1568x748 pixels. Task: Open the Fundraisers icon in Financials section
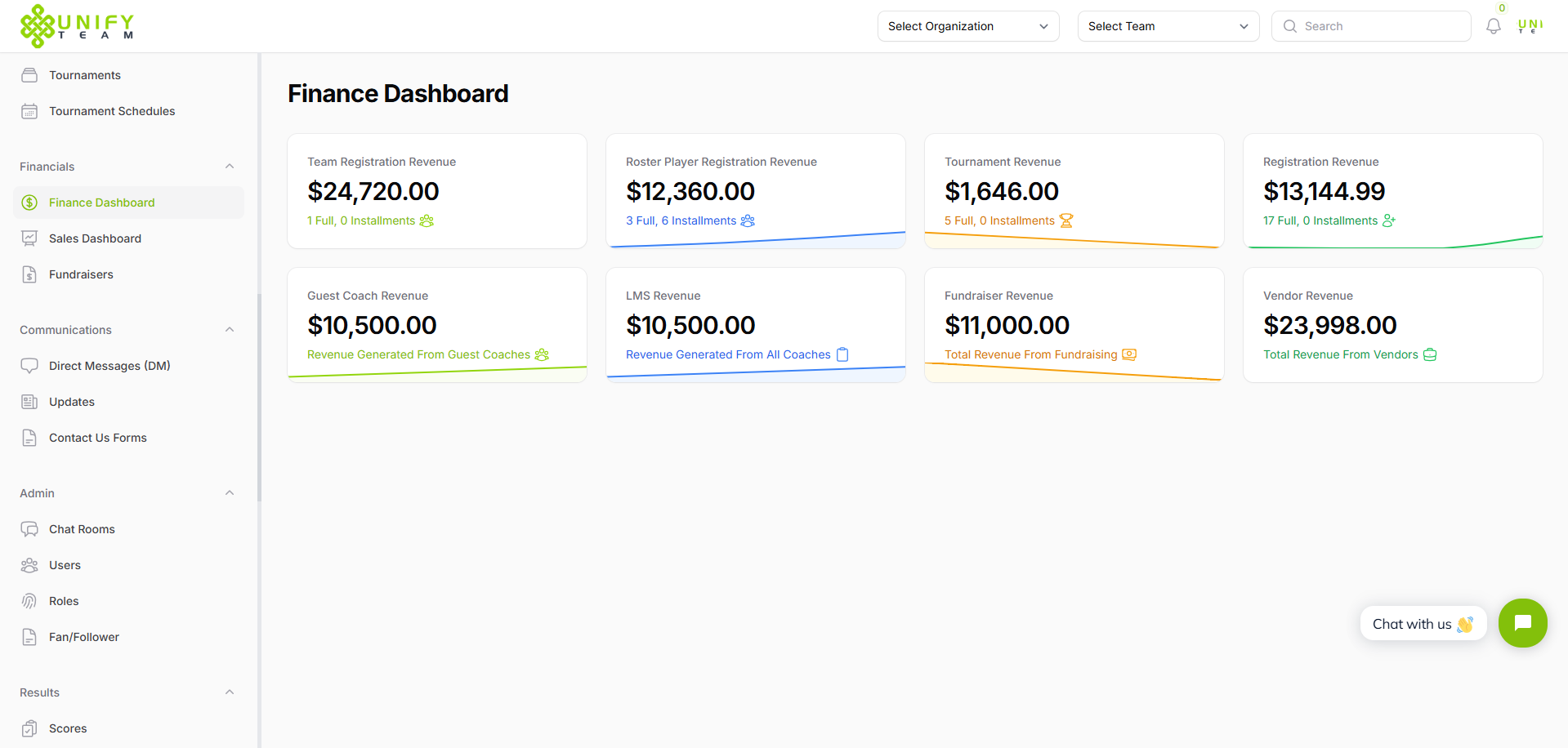pyautogui.click(x=29, y=274)
